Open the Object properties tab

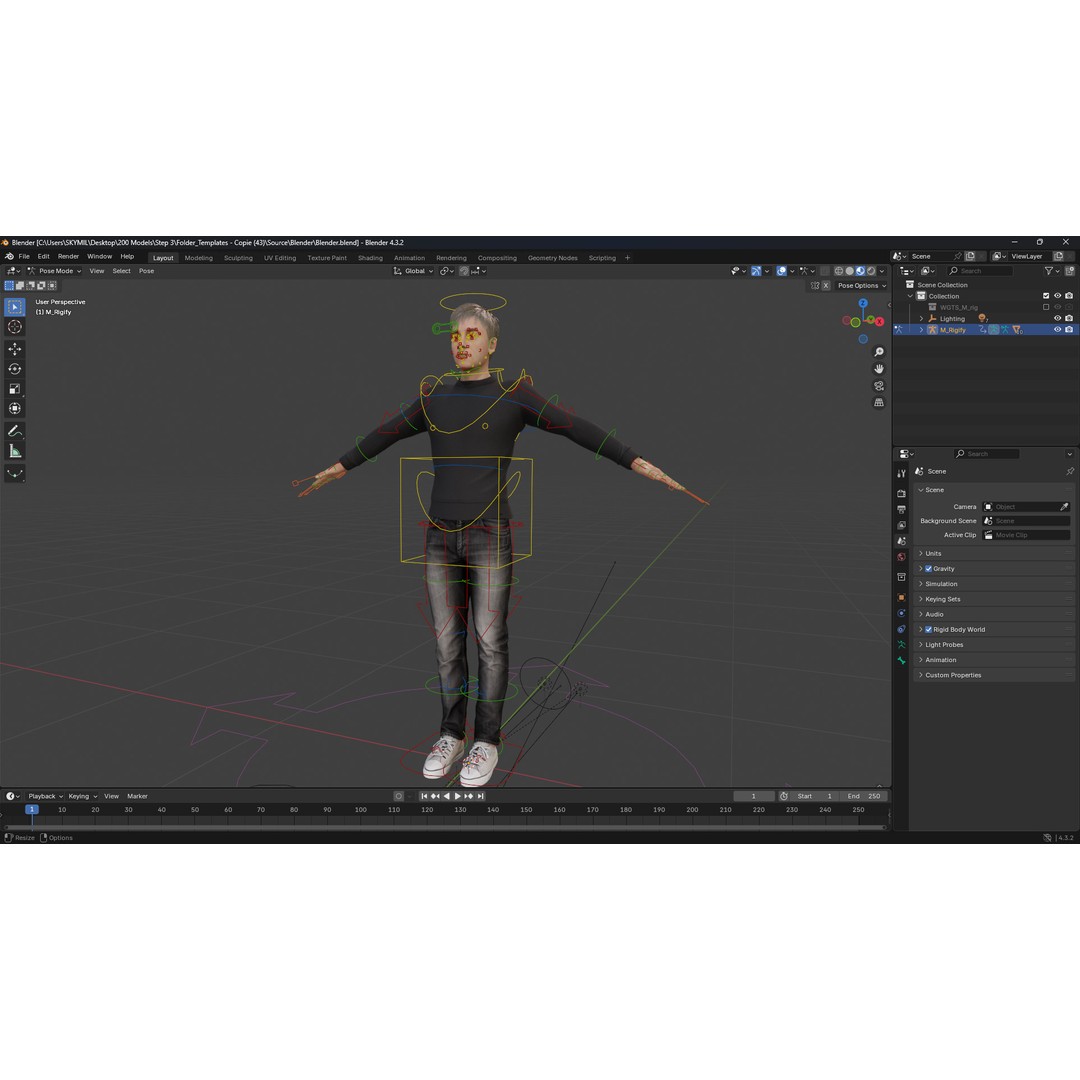[902, 597]
